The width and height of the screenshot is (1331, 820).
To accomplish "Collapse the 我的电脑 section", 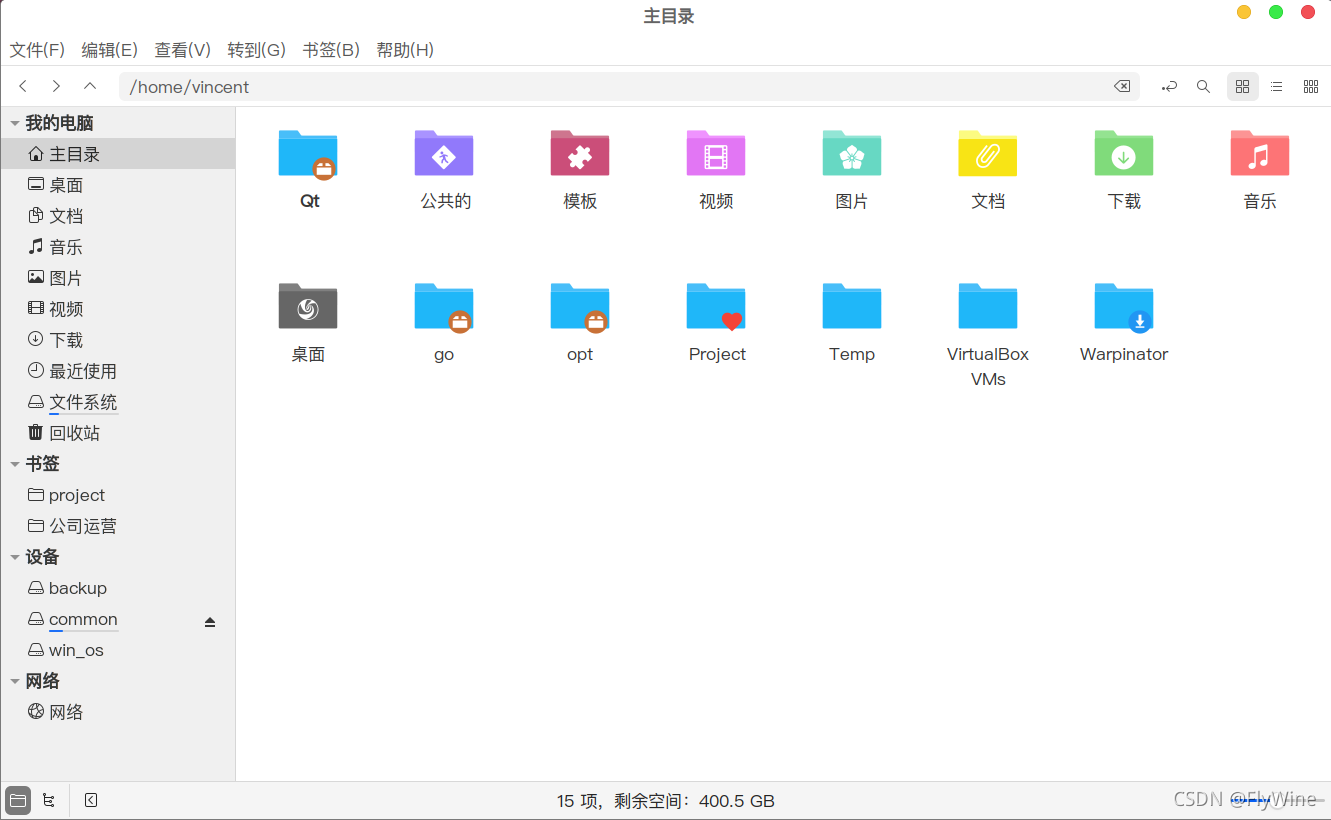I will (15, 124).
